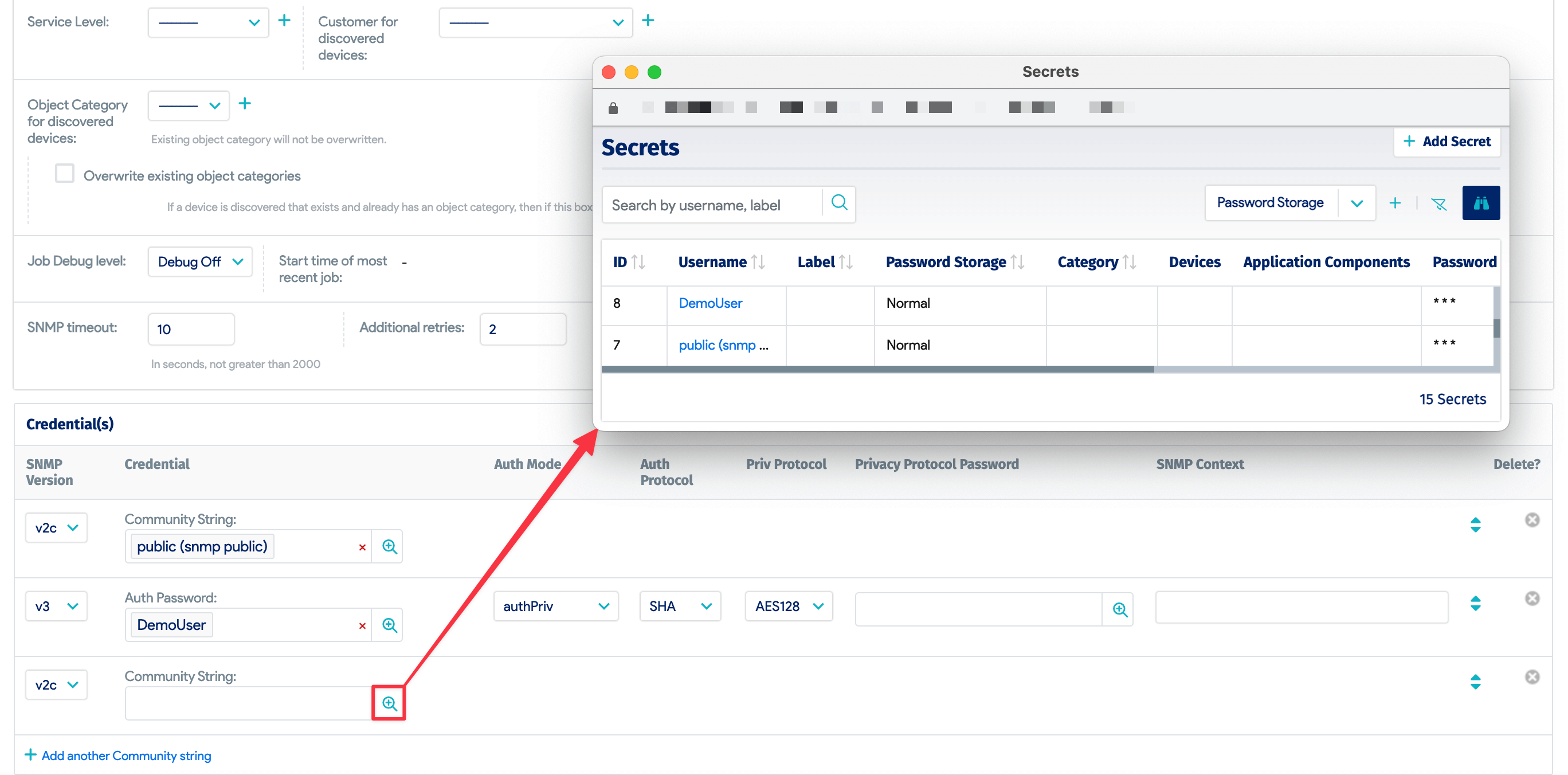Open the Job Debug level dropdown
This screenshot has width=1568, height=775.
click(x=199, y=262)
